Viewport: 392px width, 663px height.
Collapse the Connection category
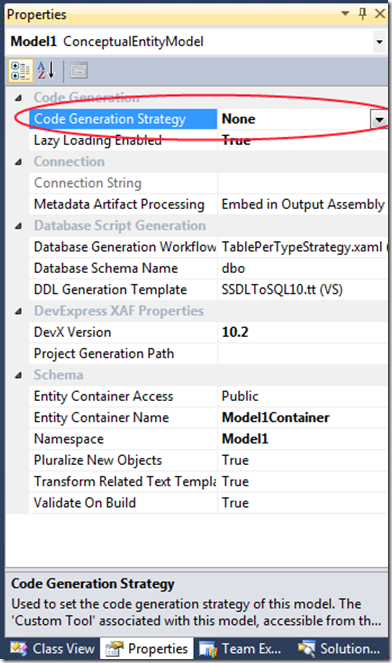point(18,162)
